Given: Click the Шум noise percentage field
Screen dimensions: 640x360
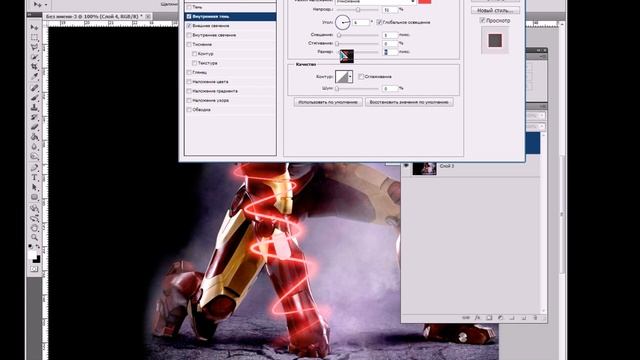Looking at the screenshot, I should 390,88.
